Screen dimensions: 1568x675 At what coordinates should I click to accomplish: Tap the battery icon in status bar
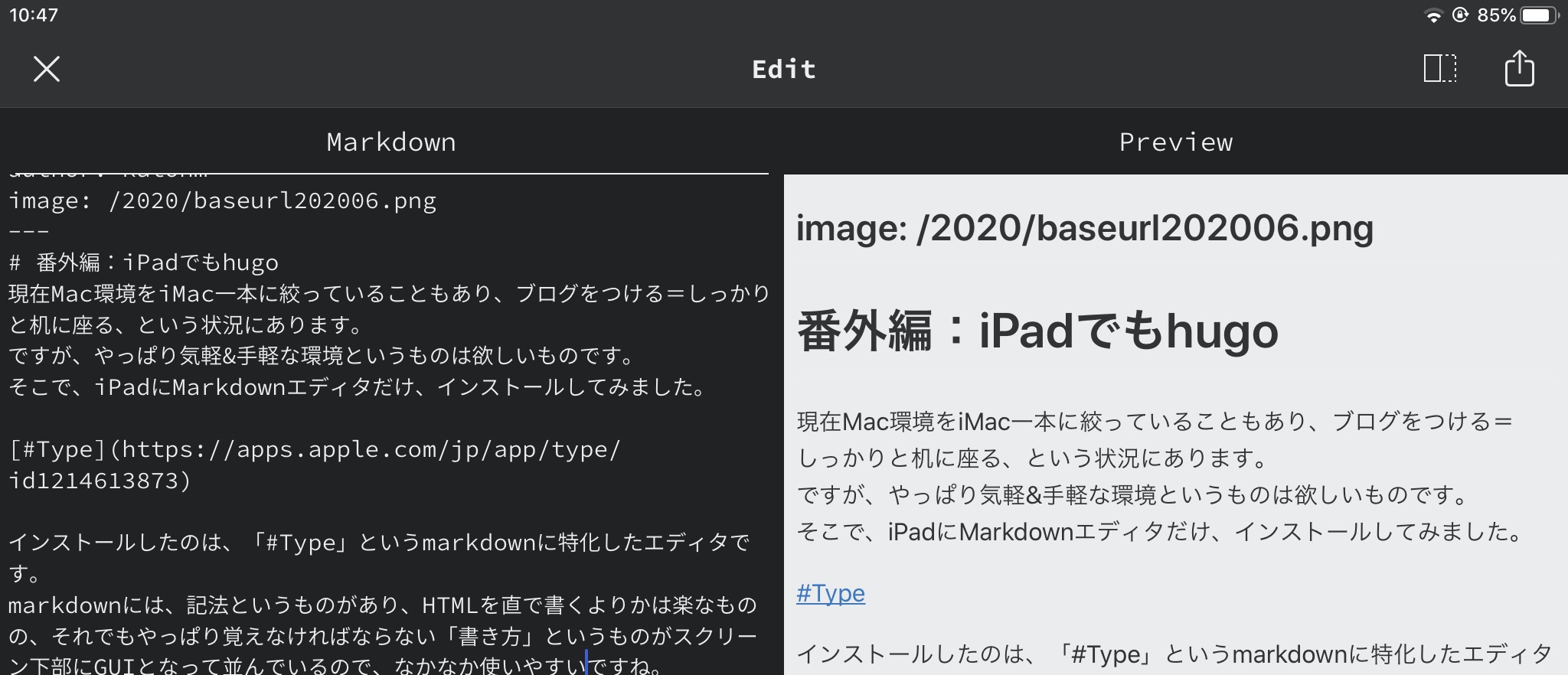(x=1538, y=15)
